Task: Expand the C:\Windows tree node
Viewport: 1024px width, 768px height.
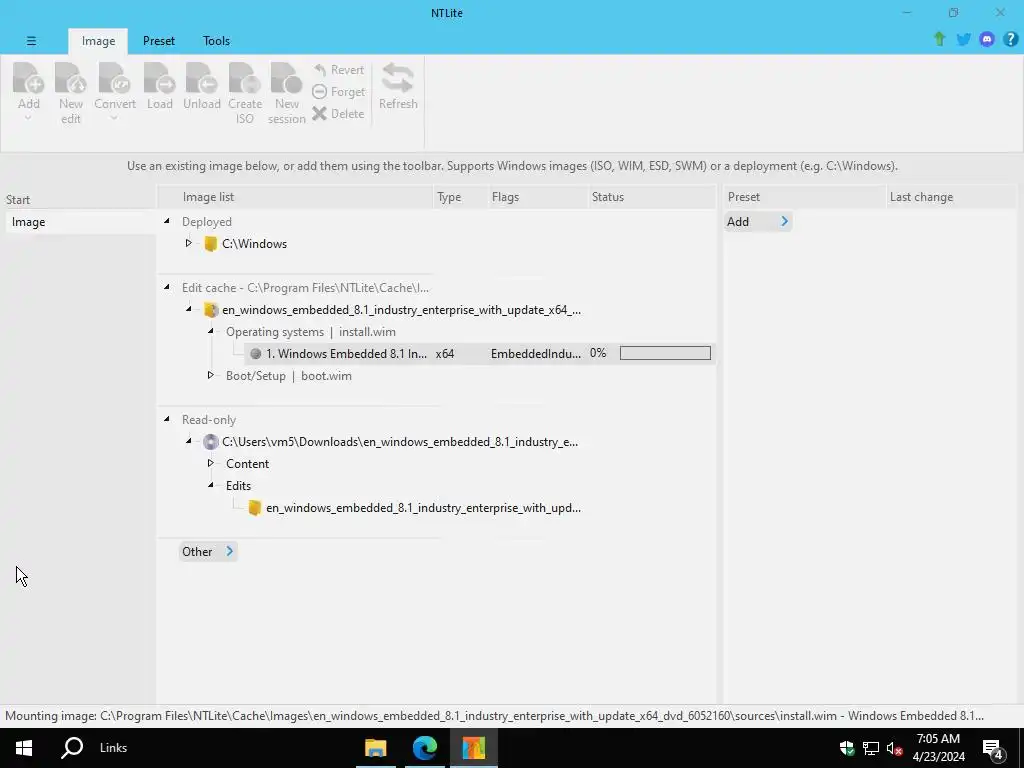Action: (188, 243)
